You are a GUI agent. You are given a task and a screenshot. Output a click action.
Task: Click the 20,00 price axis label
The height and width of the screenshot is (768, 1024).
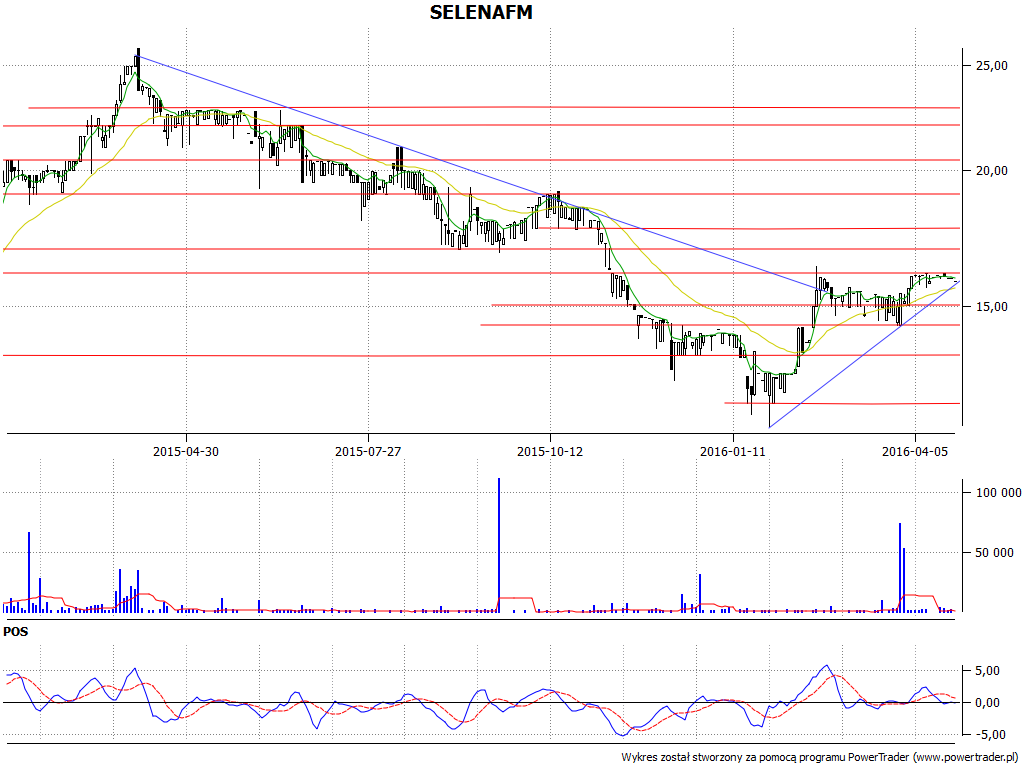(x=991, y=170)
